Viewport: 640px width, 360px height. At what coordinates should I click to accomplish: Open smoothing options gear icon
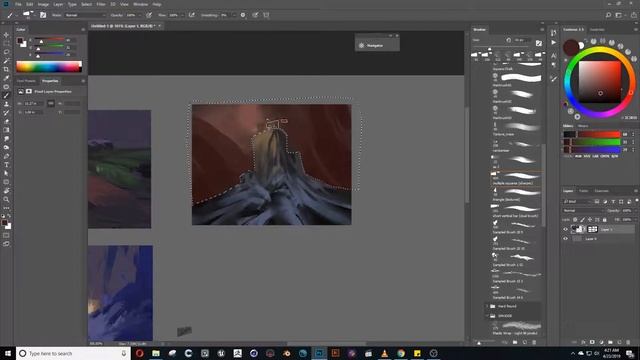243,15
